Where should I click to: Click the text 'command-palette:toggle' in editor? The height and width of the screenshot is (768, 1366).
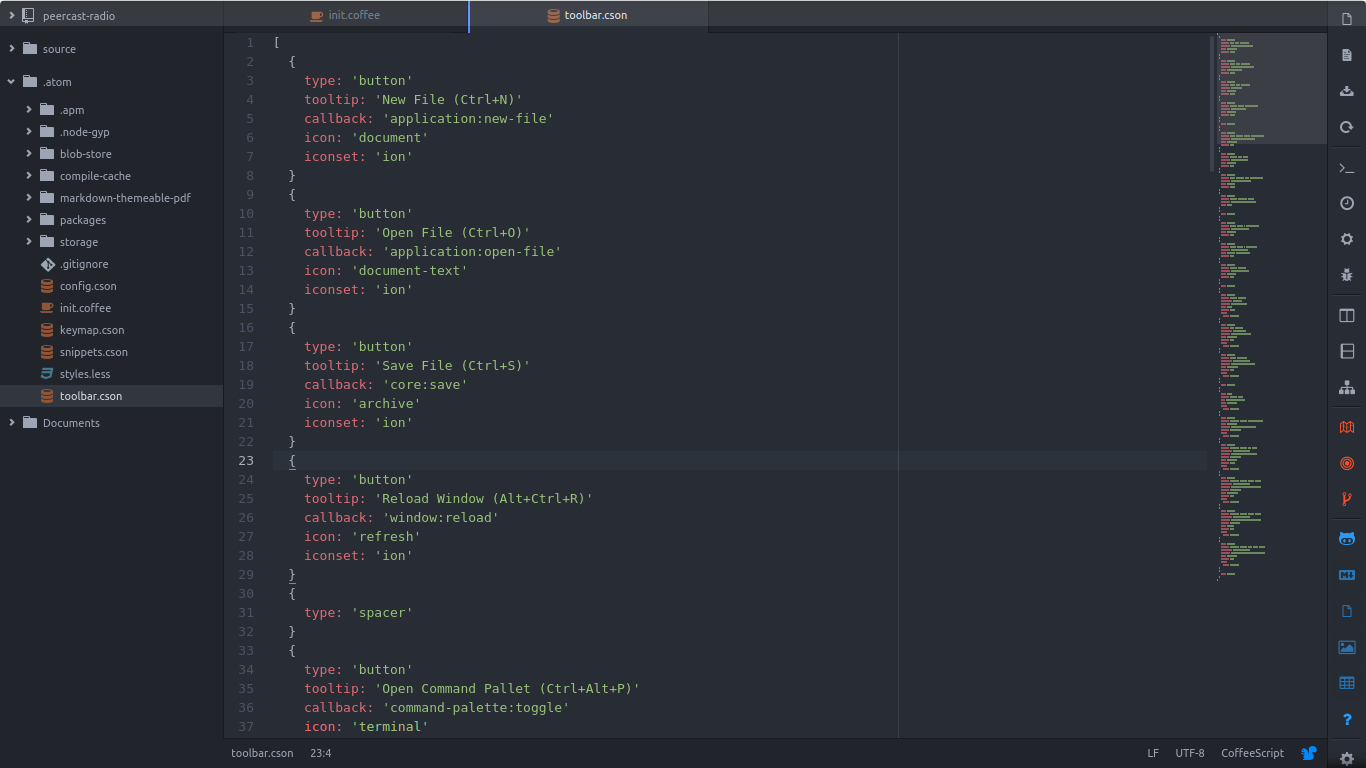click(x=476, y=707)
